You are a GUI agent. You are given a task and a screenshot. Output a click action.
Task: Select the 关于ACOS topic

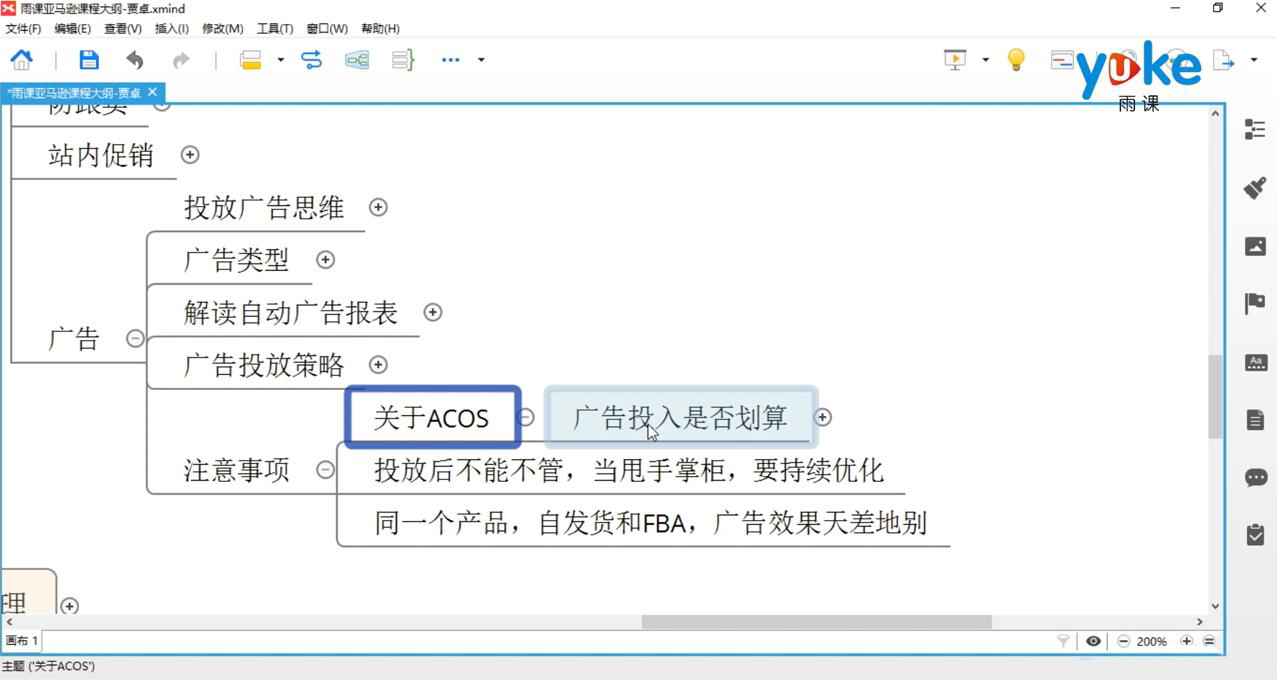(x=431, y=417)
